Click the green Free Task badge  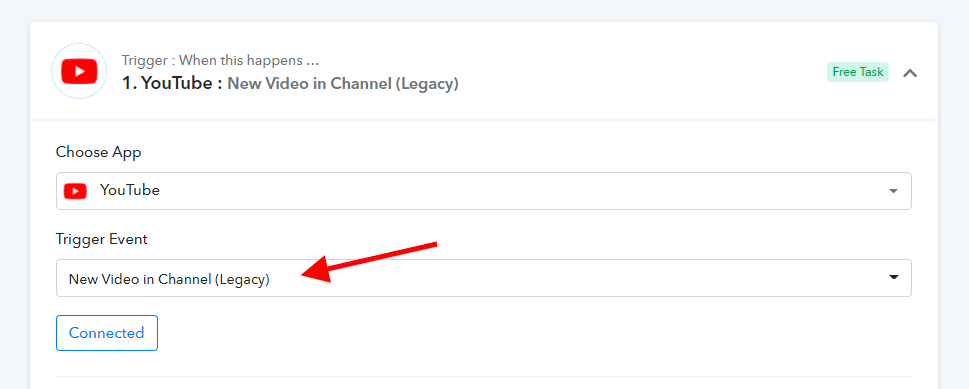[x=858, y=72]
